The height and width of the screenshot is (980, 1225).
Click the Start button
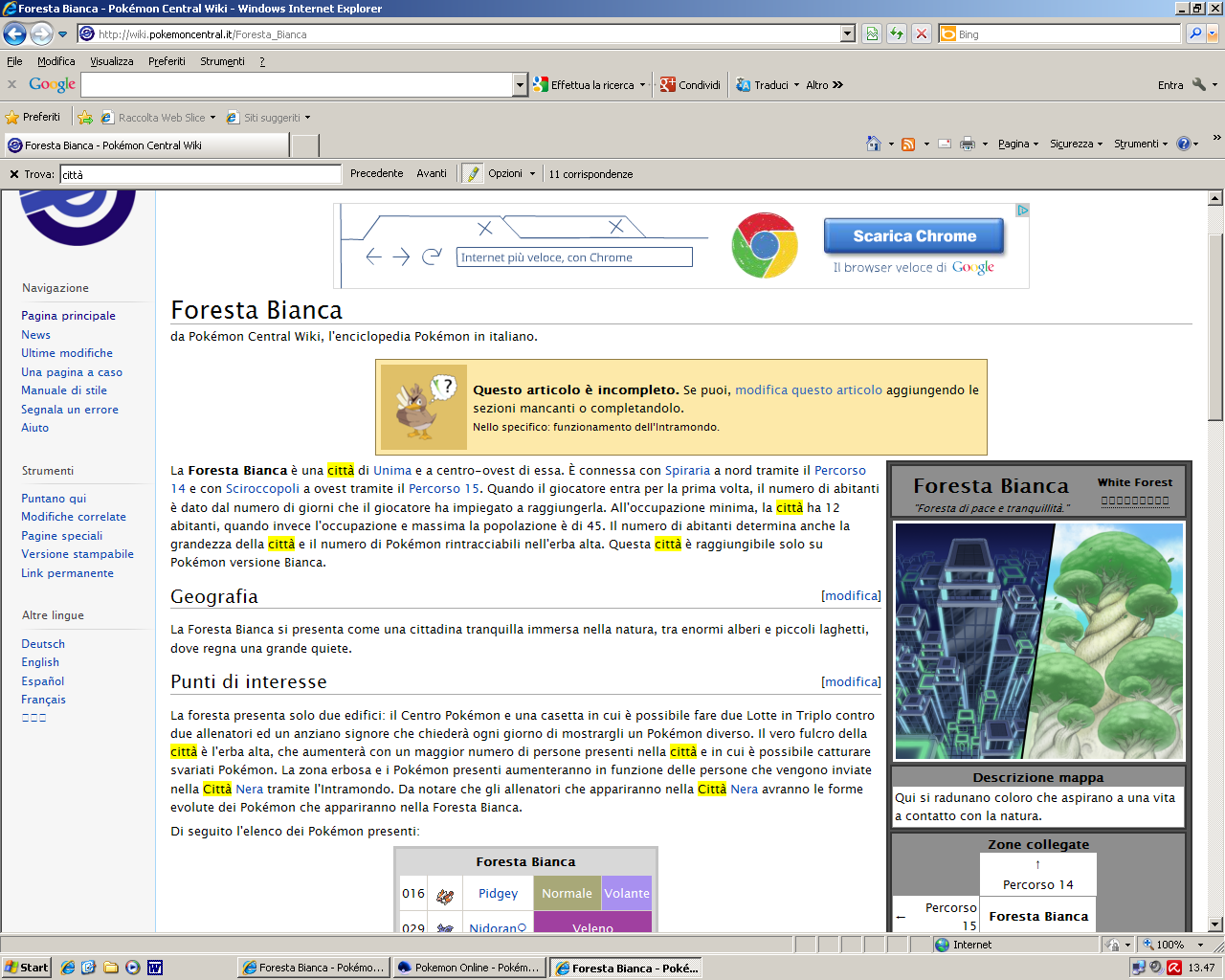click(26, 968)
